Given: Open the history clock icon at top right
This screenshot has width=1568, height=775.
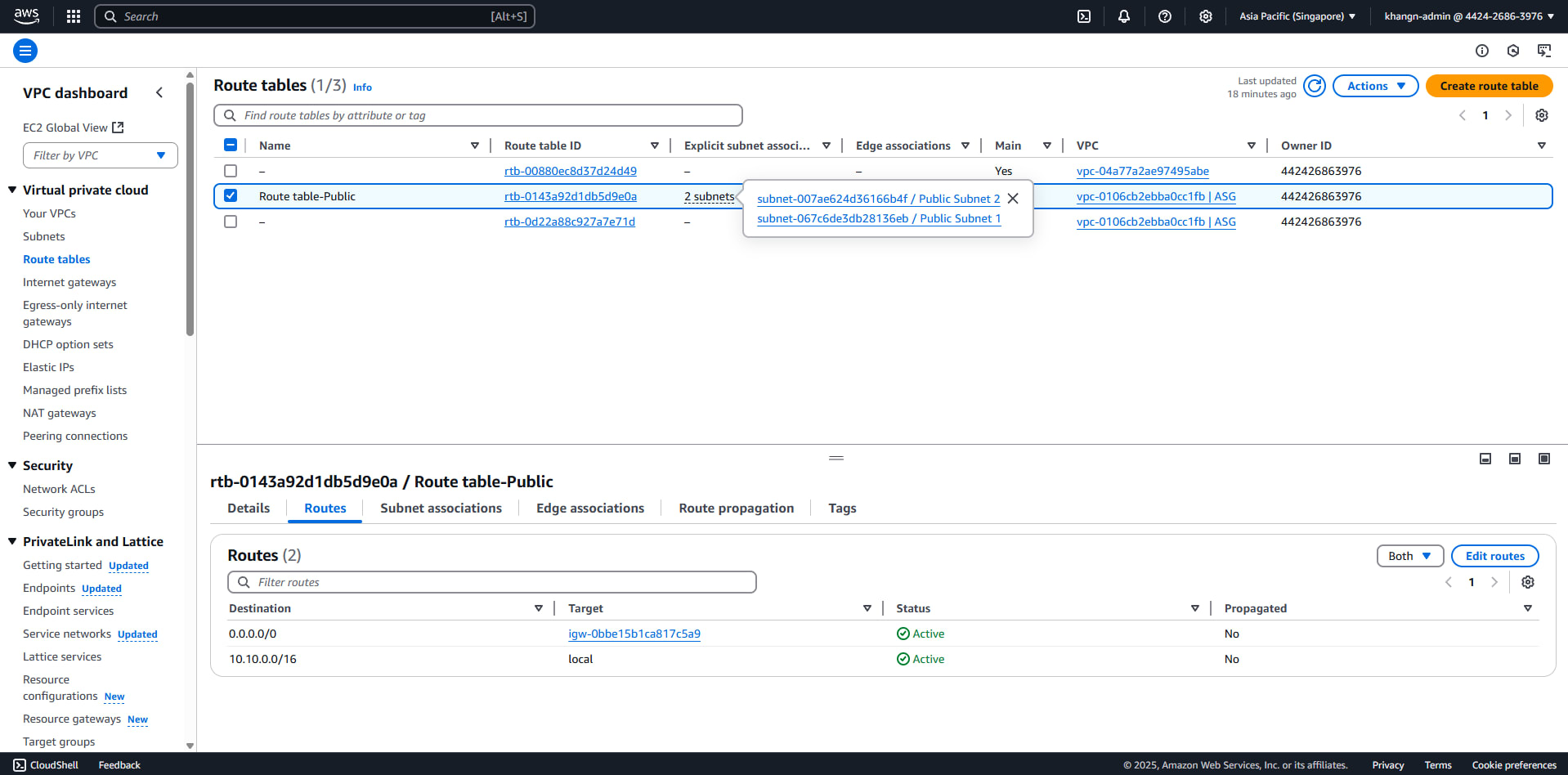Looking at the screenshot, I should (1513, 51).
